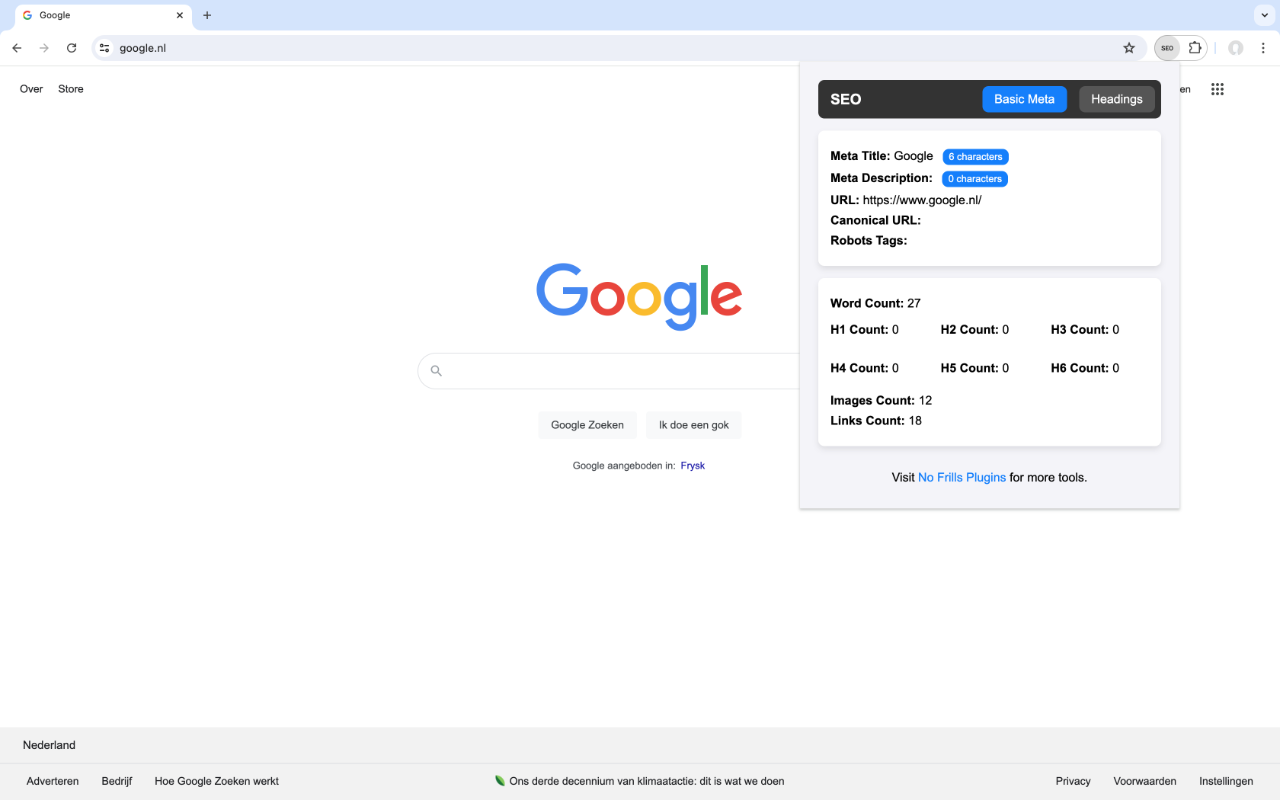Viewport: 1280px width, 800px height.
Task: Click the browser back arrow
Action: tap(17, 48)
